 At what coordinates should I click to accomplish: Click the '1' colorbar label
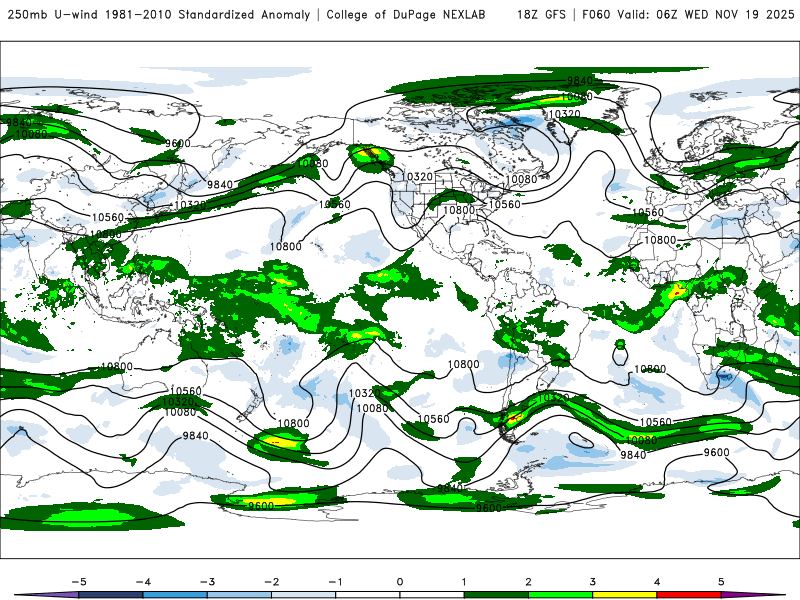(464, 582)
